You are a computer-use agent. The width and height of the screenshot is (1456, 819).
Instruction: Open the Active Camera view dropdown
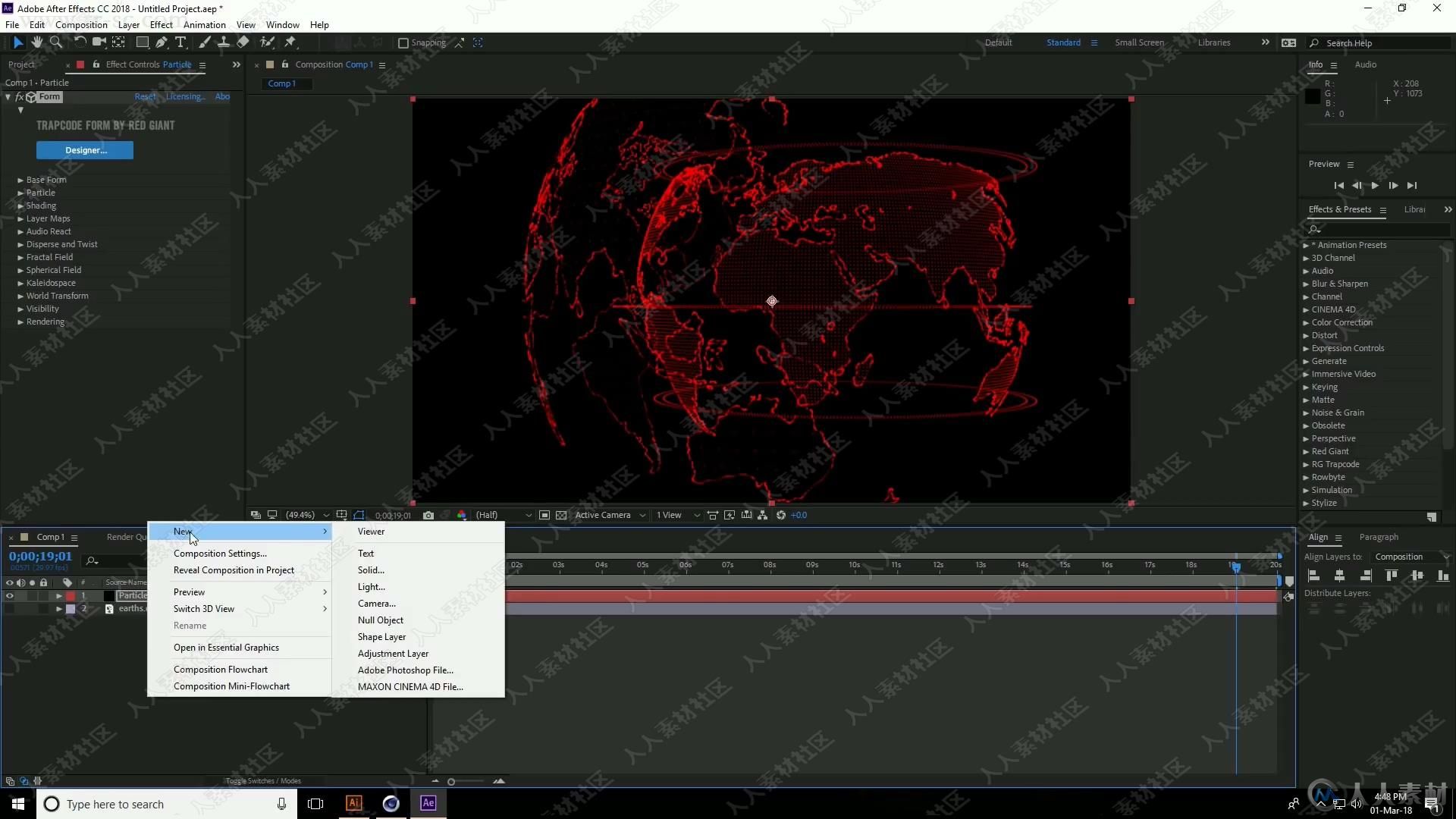(x=610, y=515)
